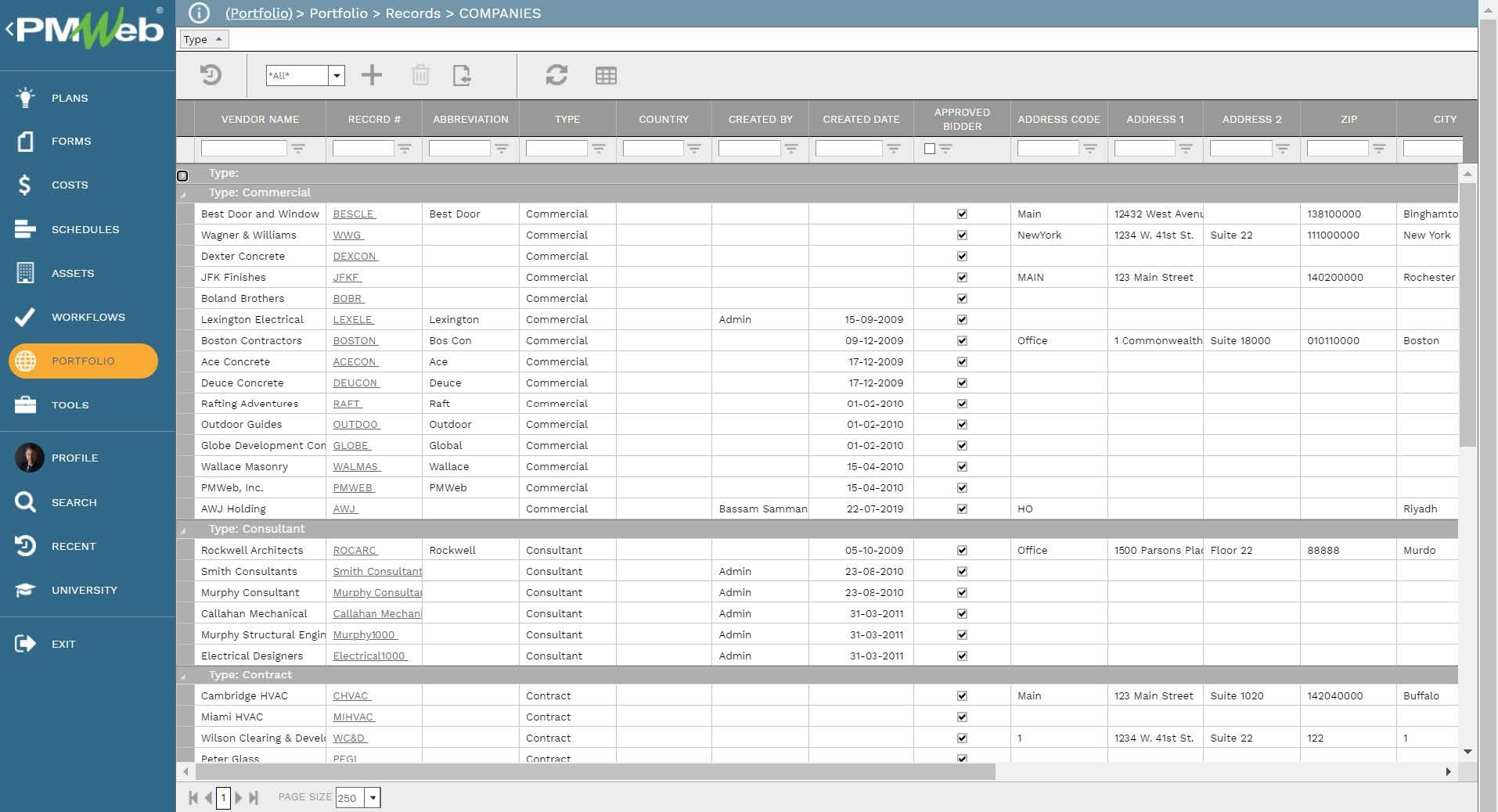Open the grid layout table icon
1498x812 pixels.
point(606,76)
